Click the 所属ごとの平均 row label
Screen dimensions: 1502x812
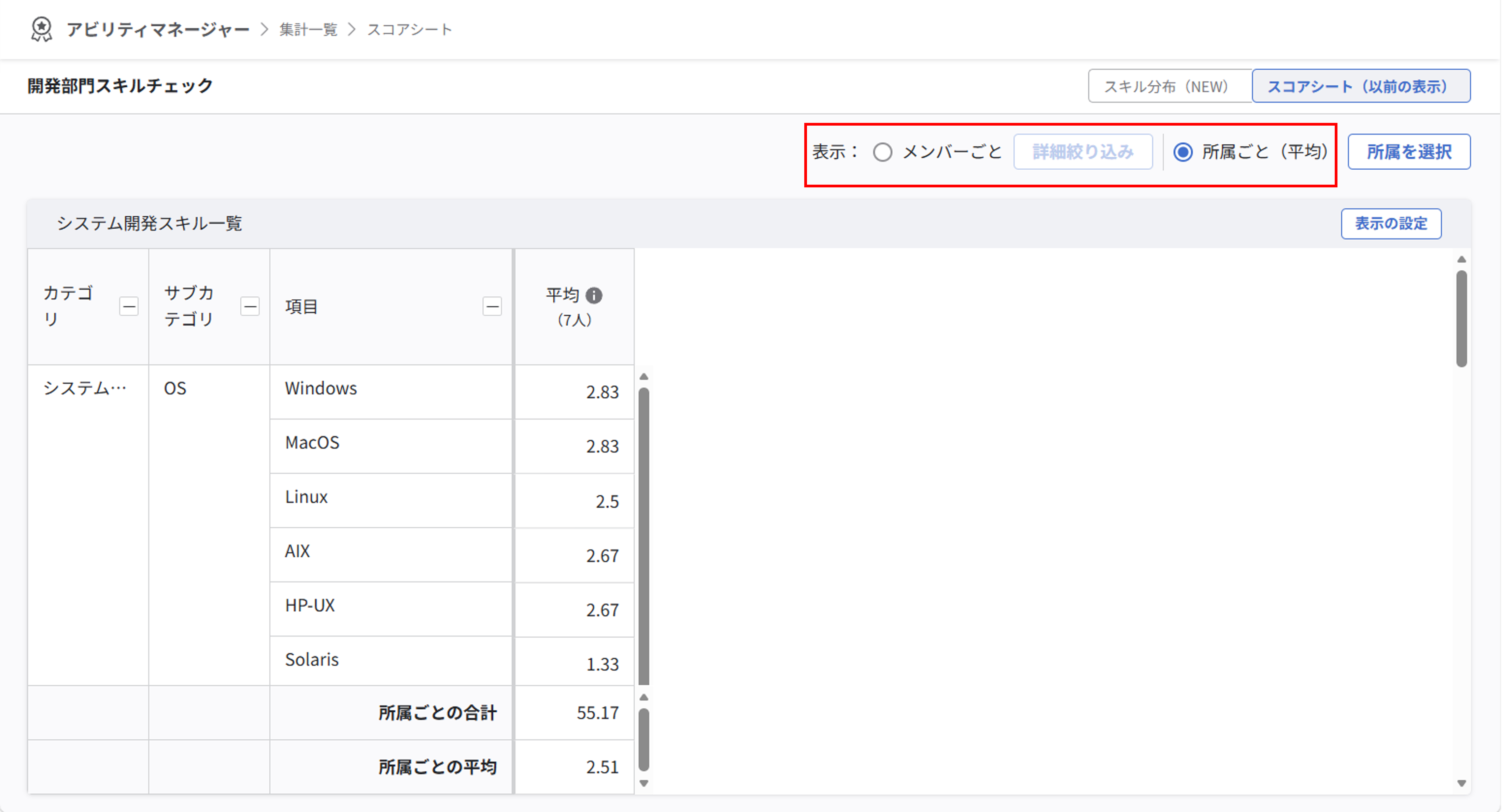437,767
